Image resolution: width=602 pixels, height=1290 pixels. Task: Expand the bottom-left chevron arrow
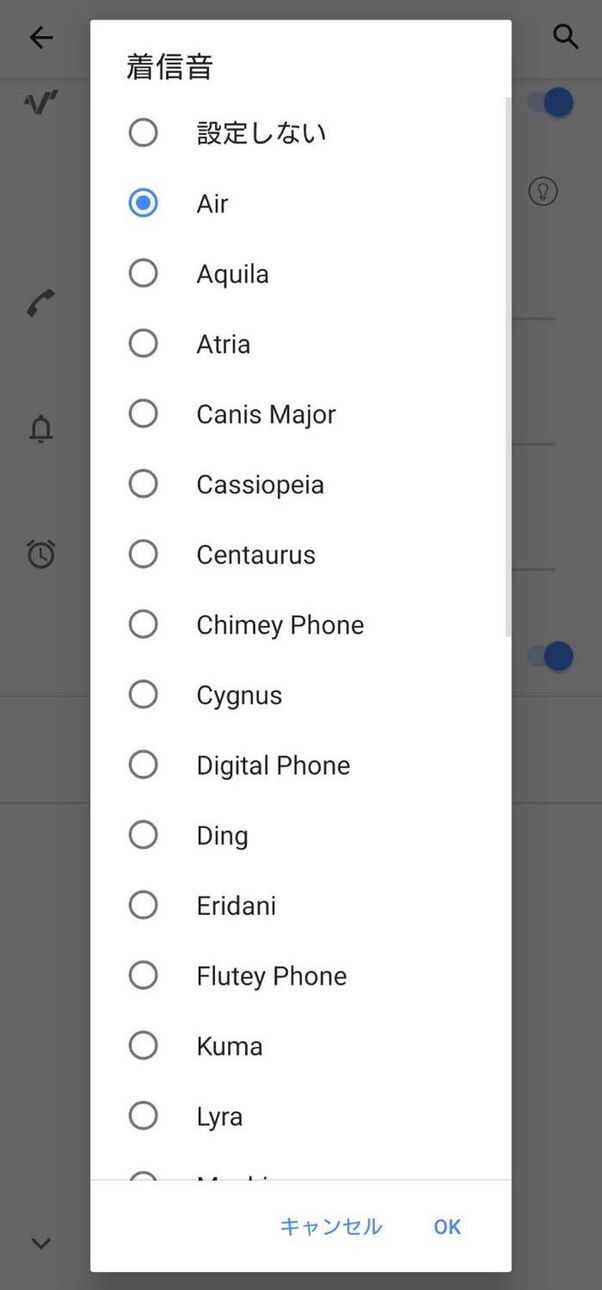pyautogui.click(x=41, y=1244)
